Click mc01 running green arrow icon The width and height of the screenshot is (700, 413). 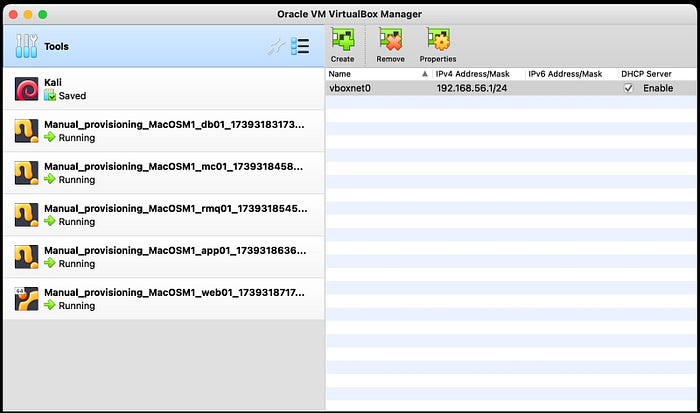point(50,179)
